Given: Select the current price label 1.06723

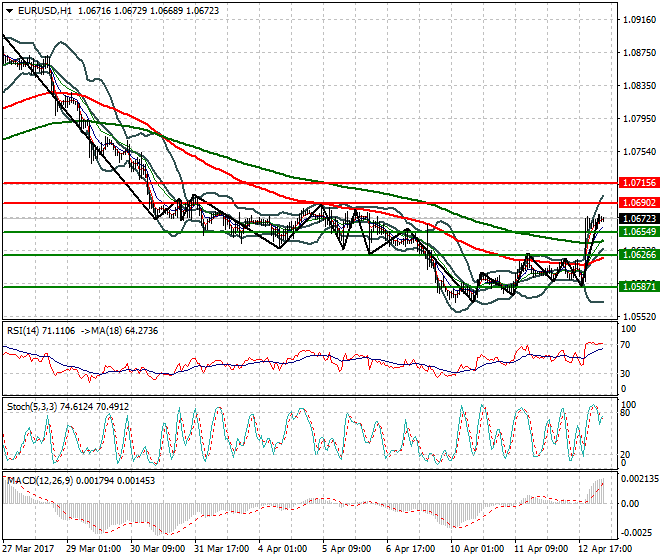Looking at the screenshot, I should (639, 219).
